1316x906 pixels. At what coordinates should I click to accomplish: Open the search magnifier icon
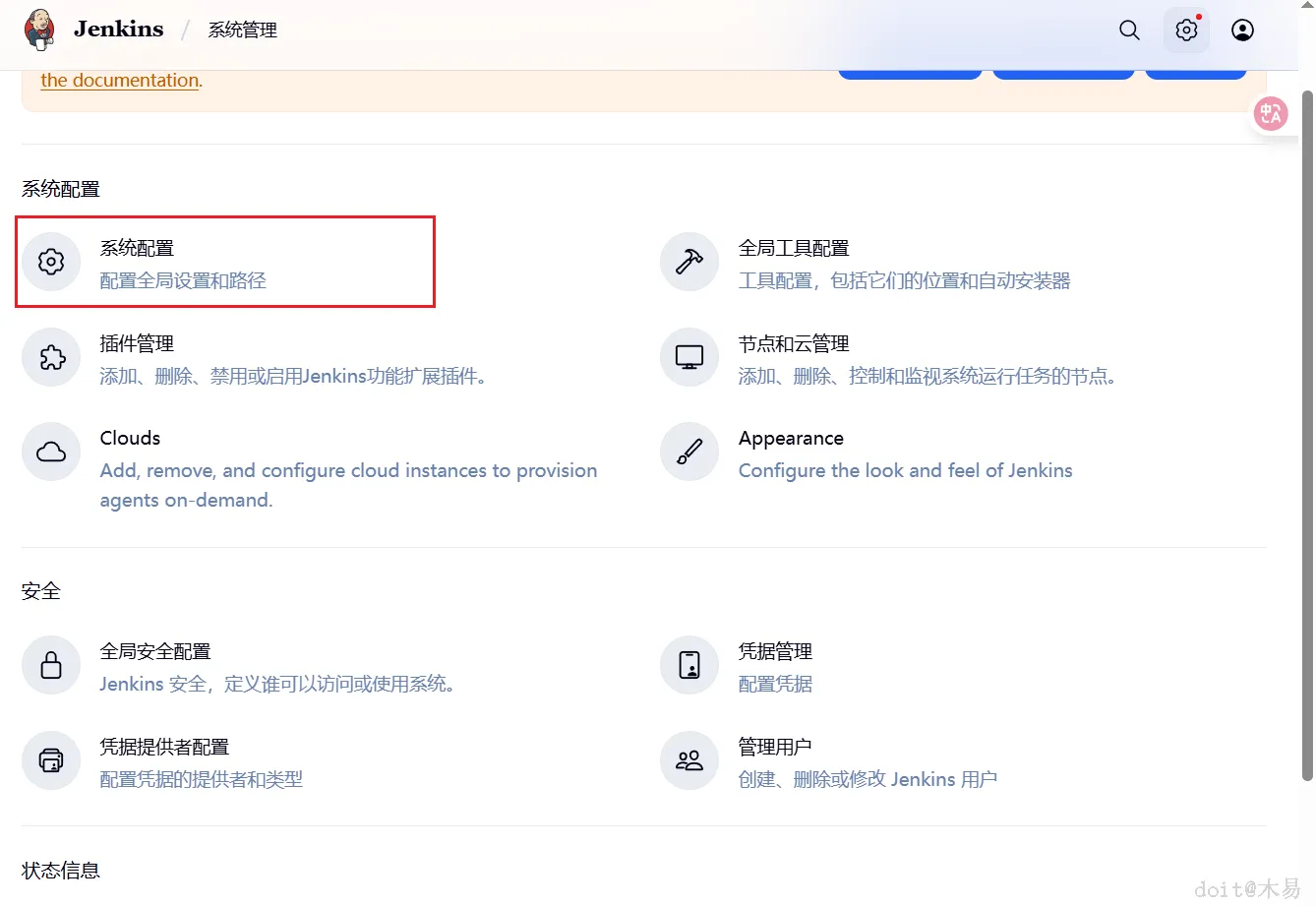pyautogui.click(x=1129, y=30)
